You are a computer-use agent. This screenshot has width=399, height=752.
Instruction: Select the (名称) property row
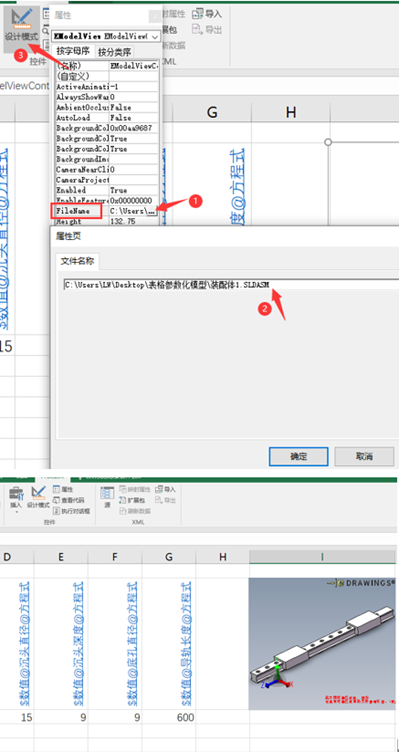point(106,66)
